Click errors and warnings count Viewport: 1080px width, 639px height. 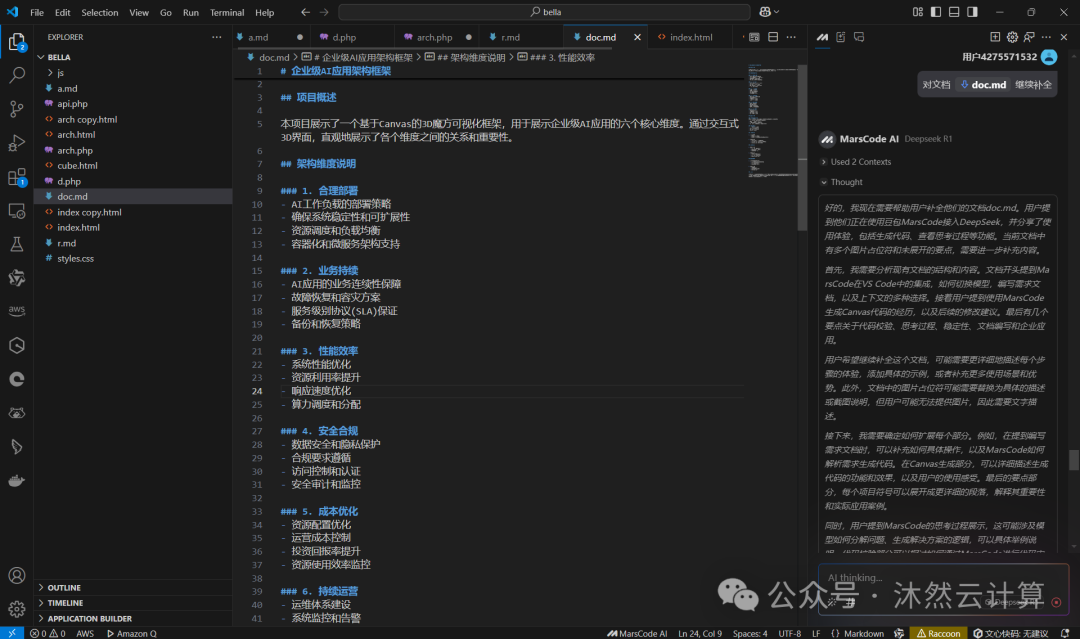pos(48,633)
